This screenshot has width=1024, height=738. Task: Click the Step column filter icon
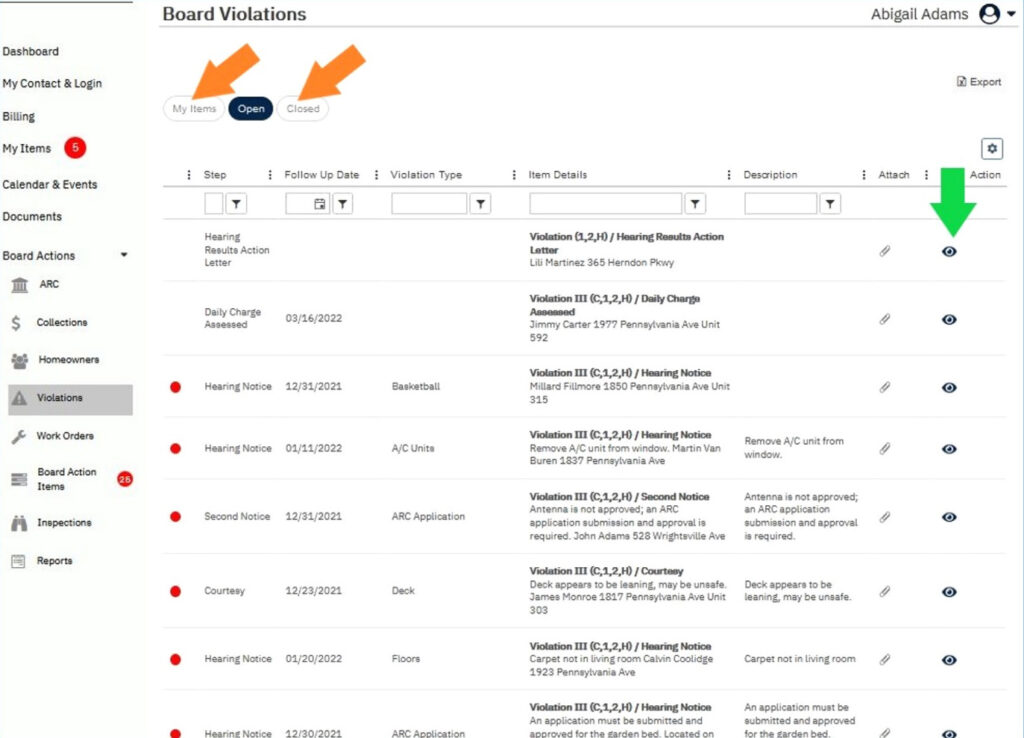click(236, 204)
